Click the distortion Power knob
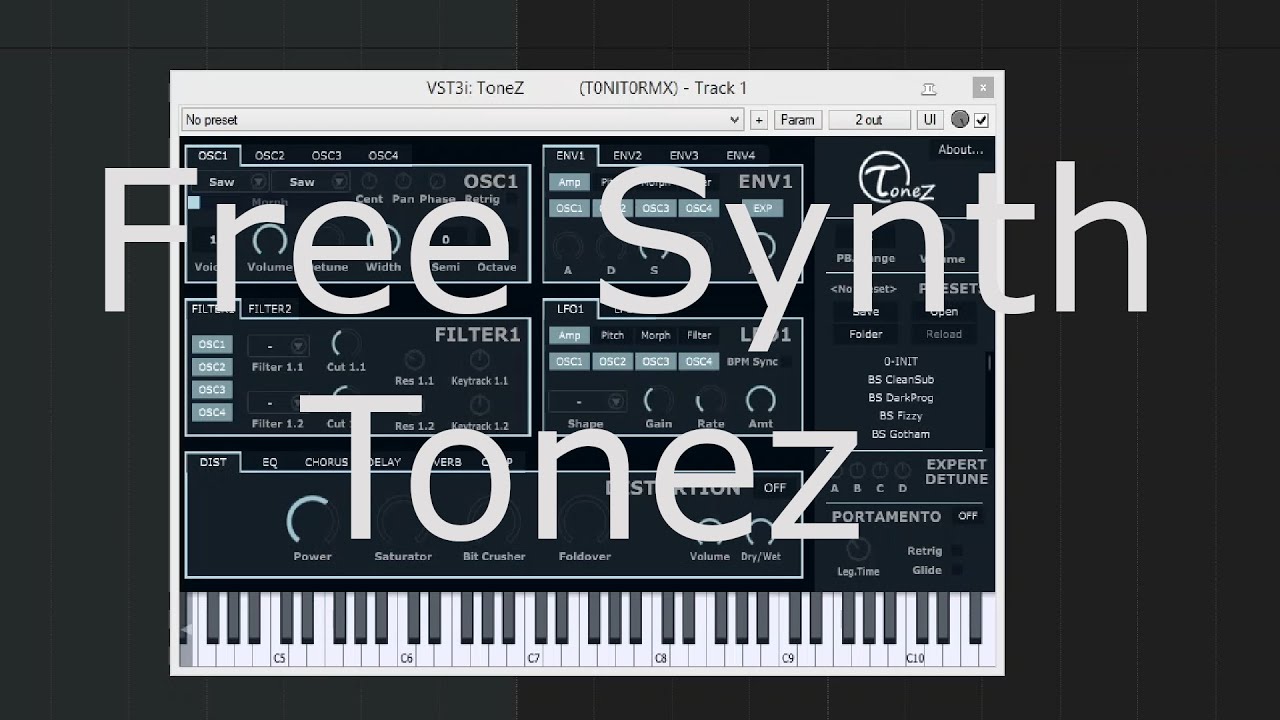Viewport: 1280px width, 720px height. [x=311, y=520]
